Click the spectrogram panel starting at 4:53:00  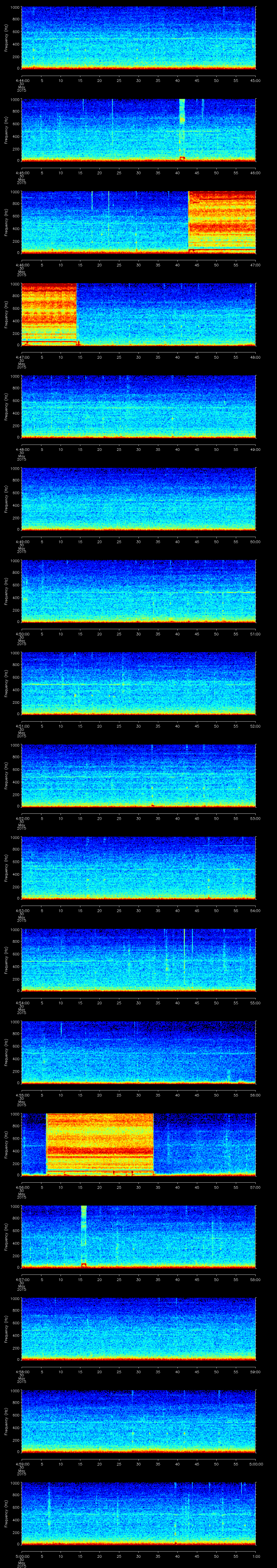tap(138, 868)
